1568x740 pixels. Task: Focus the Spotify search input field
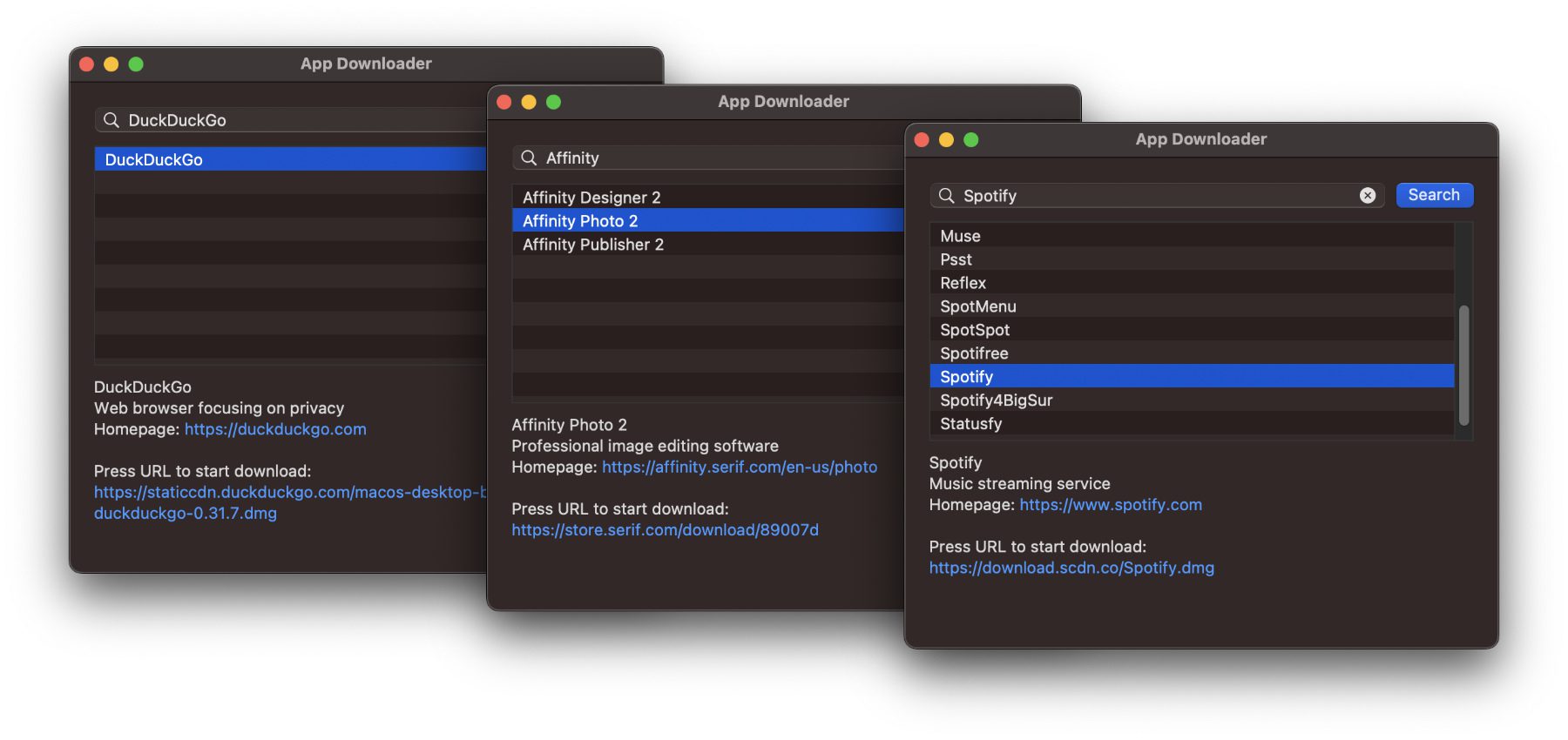(1159, 196)
